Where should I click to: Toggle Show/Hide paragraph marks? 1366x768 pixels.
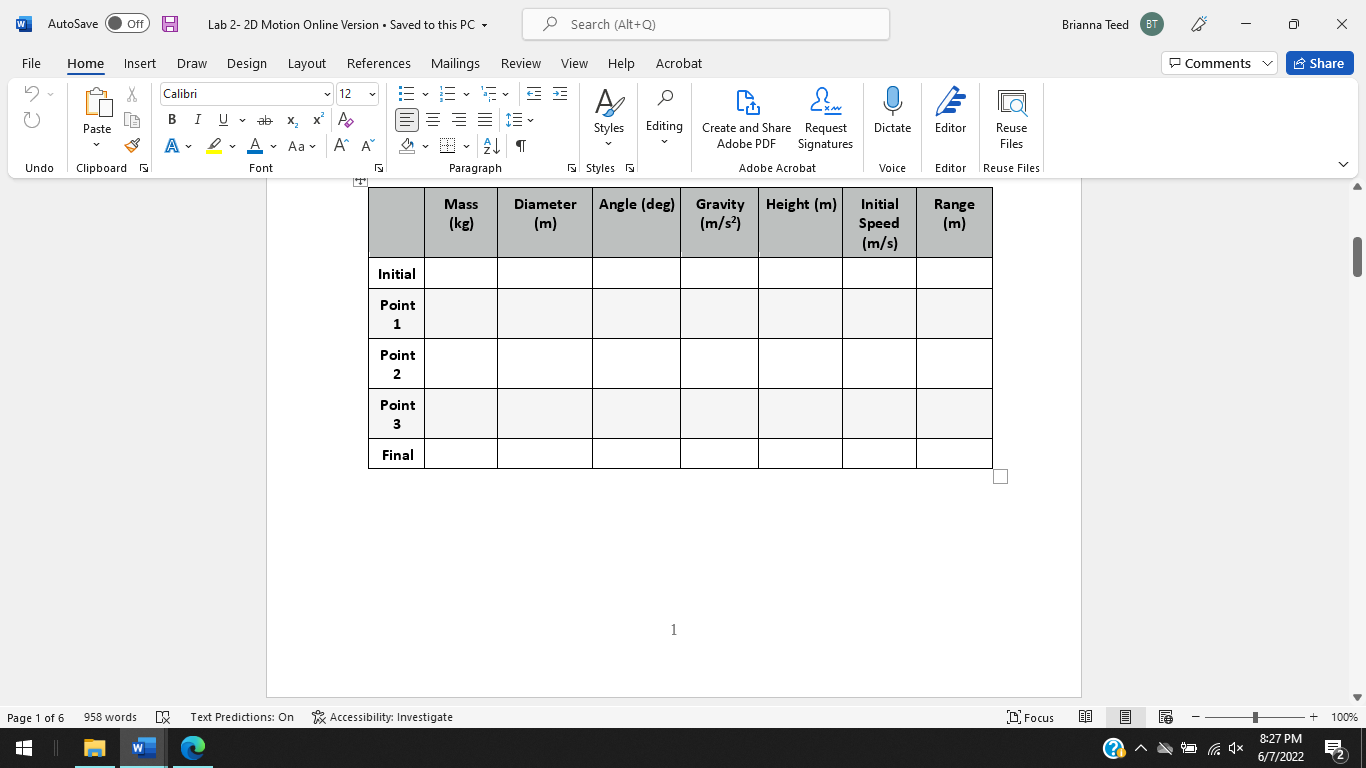pyautogui.click(x=521, y=146)
